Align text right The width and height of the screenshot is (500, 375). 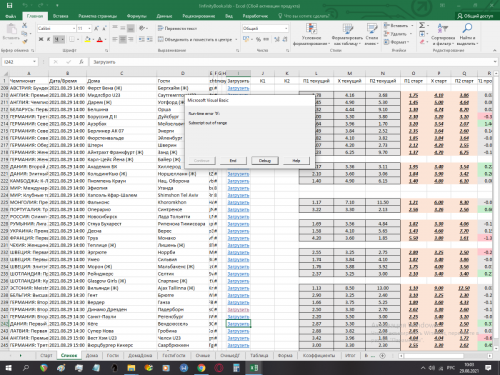[x=131, y=39]
